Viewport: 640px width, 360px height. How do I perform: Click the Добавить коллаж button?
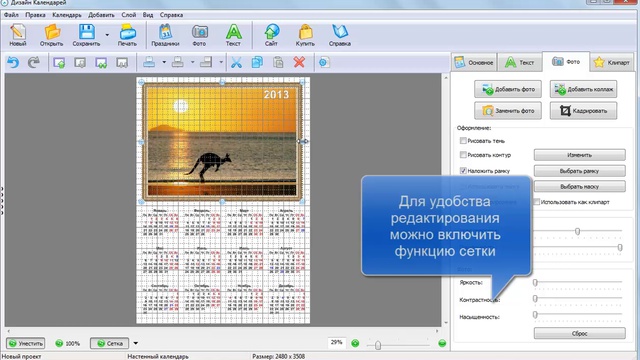[x=583, y=89]
